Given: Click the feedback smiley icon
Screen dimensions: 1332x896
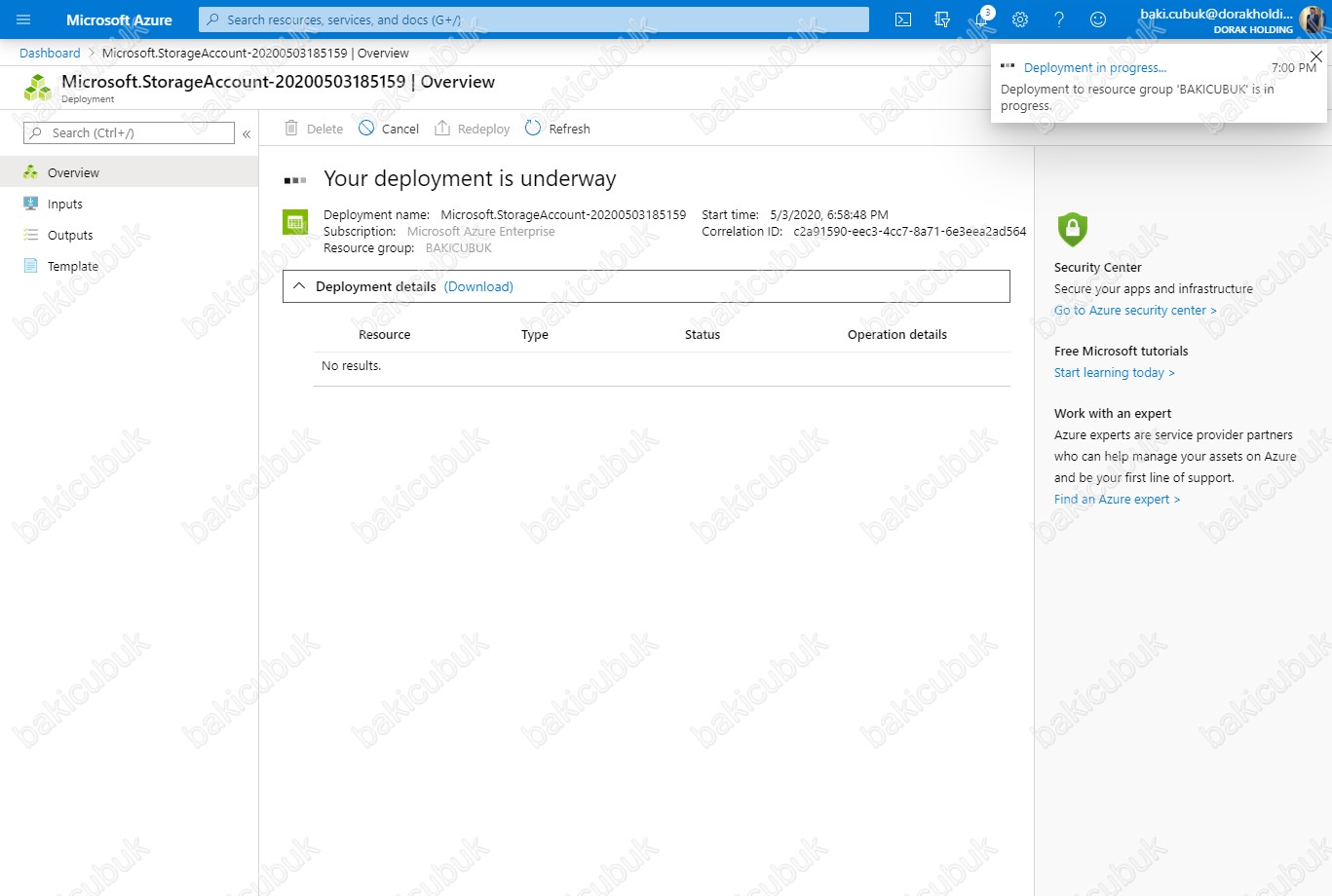Looking at the screenshot, I should click(x=1098, y=19).
